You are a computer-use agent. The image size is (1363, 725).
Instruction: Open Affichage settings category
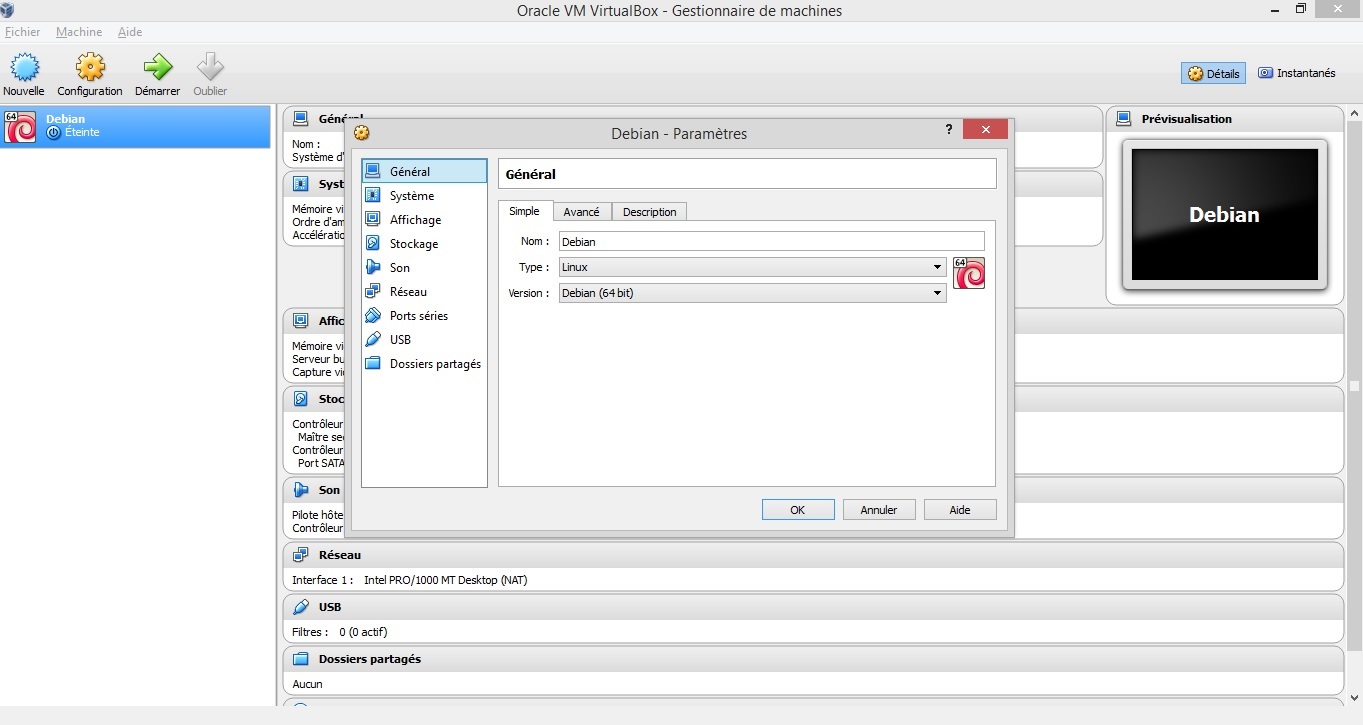pyautogui.click(x=424, y=220)
